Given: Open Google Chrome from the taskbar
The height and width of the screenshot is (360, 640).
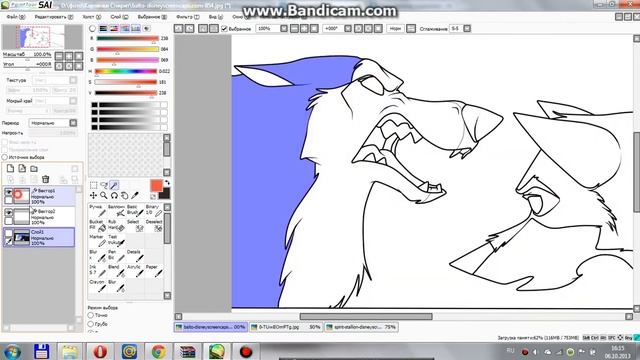Looking at the screenshot, I should [159, 351].
